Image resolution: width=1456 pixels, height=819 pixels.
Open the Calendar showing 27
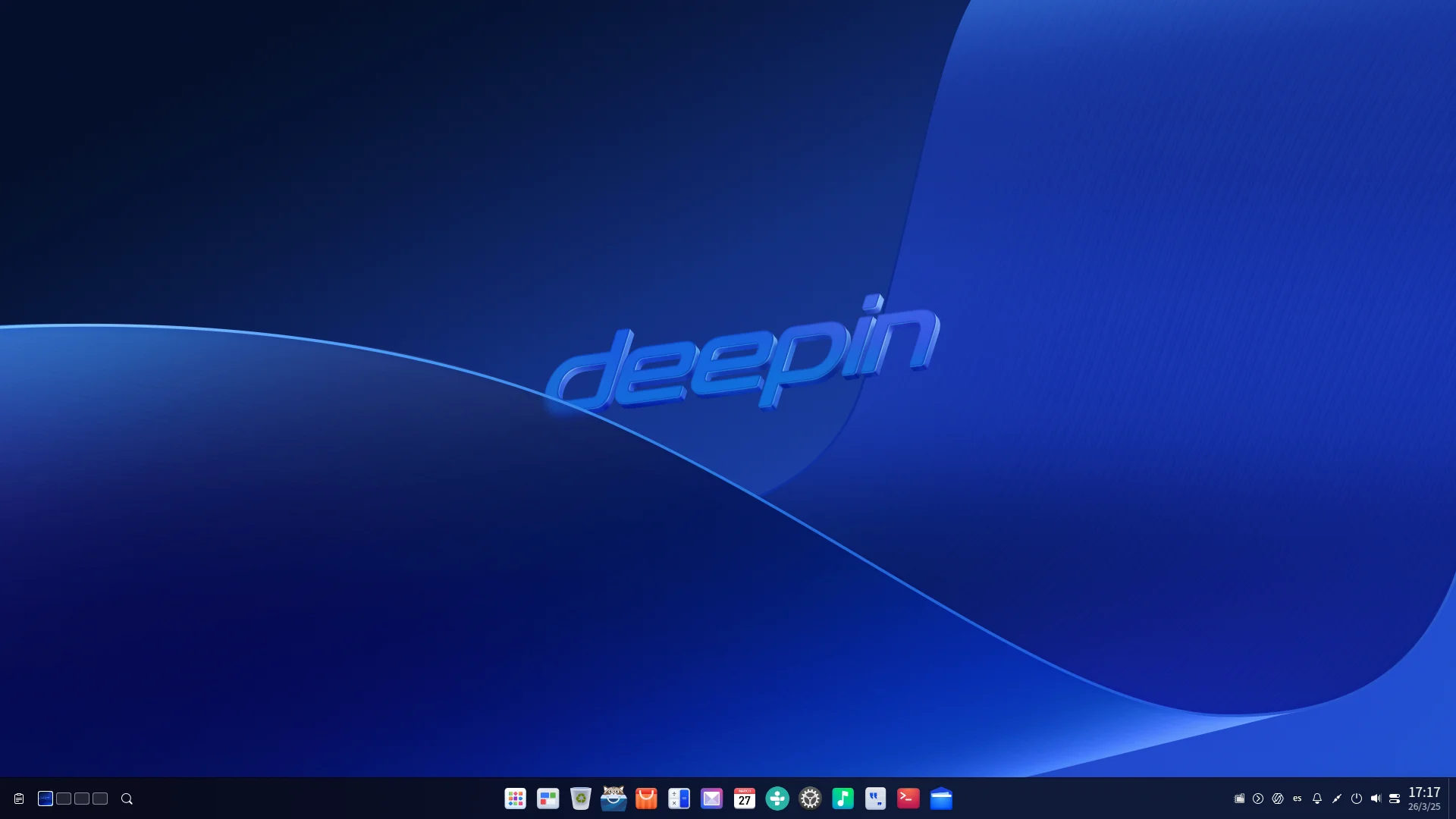click(x=745, y=799)
